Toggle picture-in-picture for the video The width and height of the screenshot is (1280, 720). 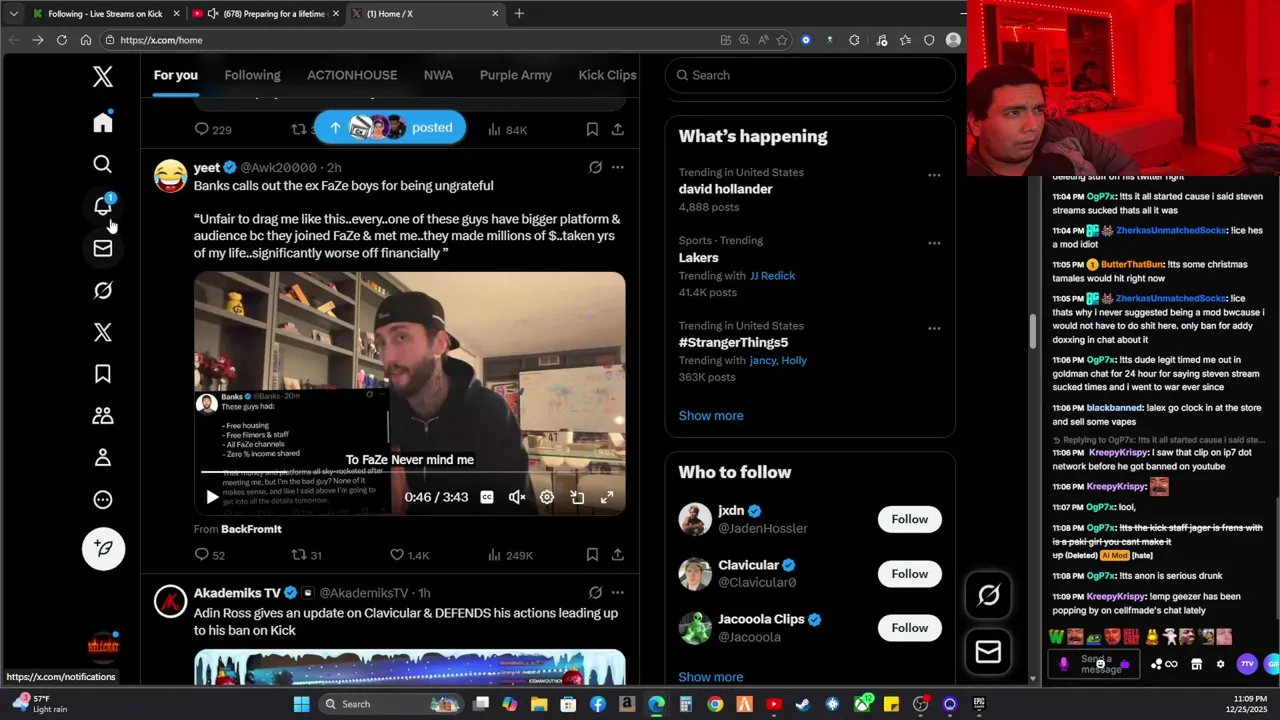click(x=577, y=497)
